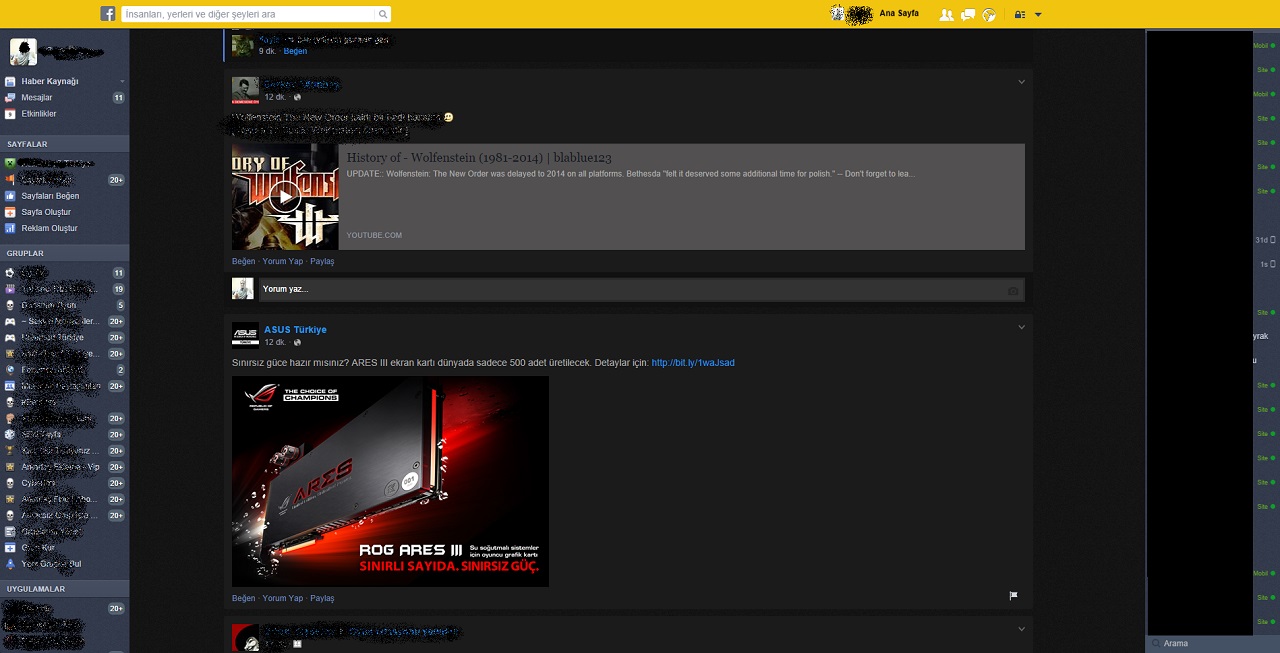This screenshot has height=653, width=1280.
Task: Click the Sayfaları Beğen thumbs-up icon
Action: click(10, 196)
